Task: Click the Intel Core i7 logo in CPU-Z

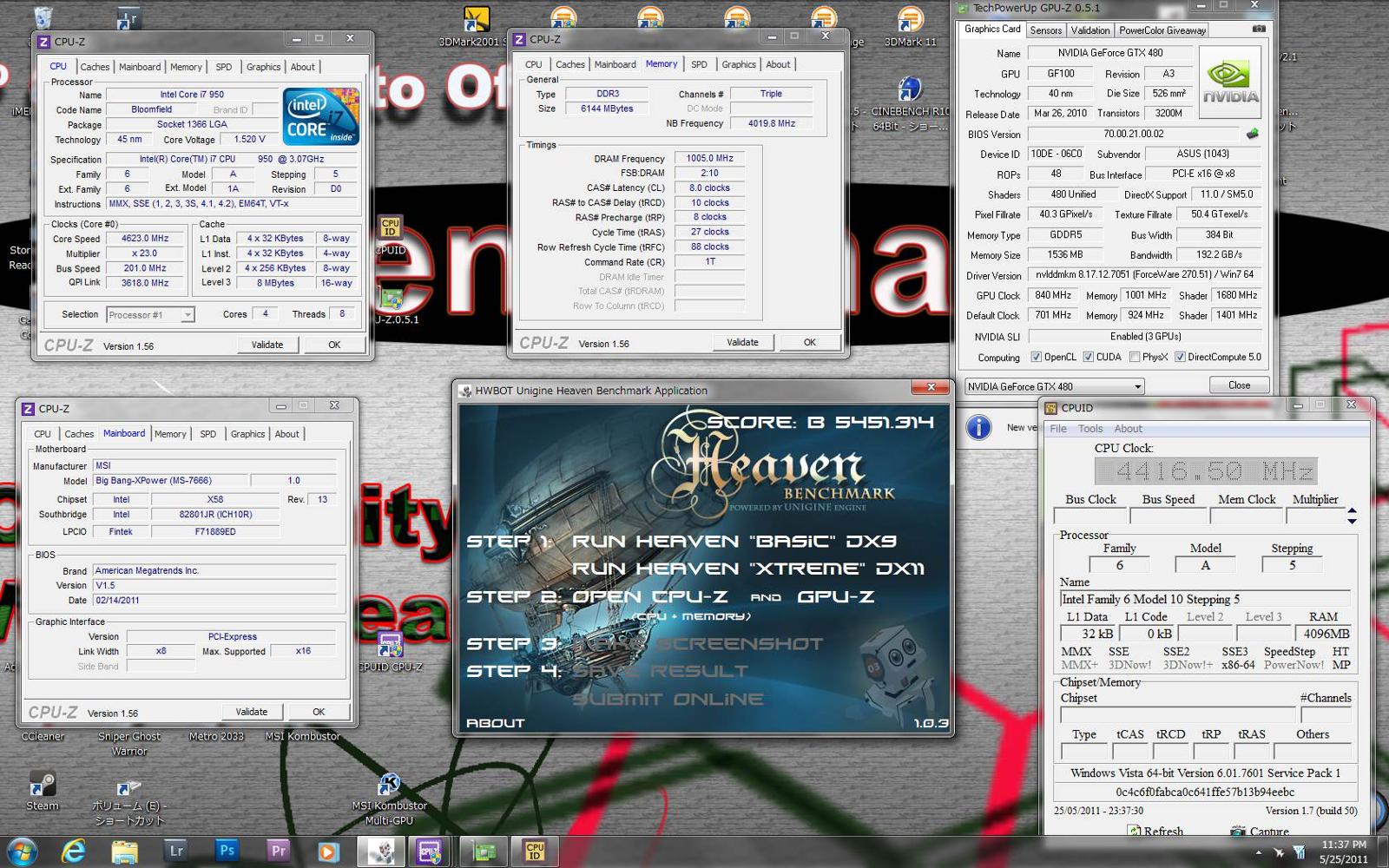Action: point(320,116)
